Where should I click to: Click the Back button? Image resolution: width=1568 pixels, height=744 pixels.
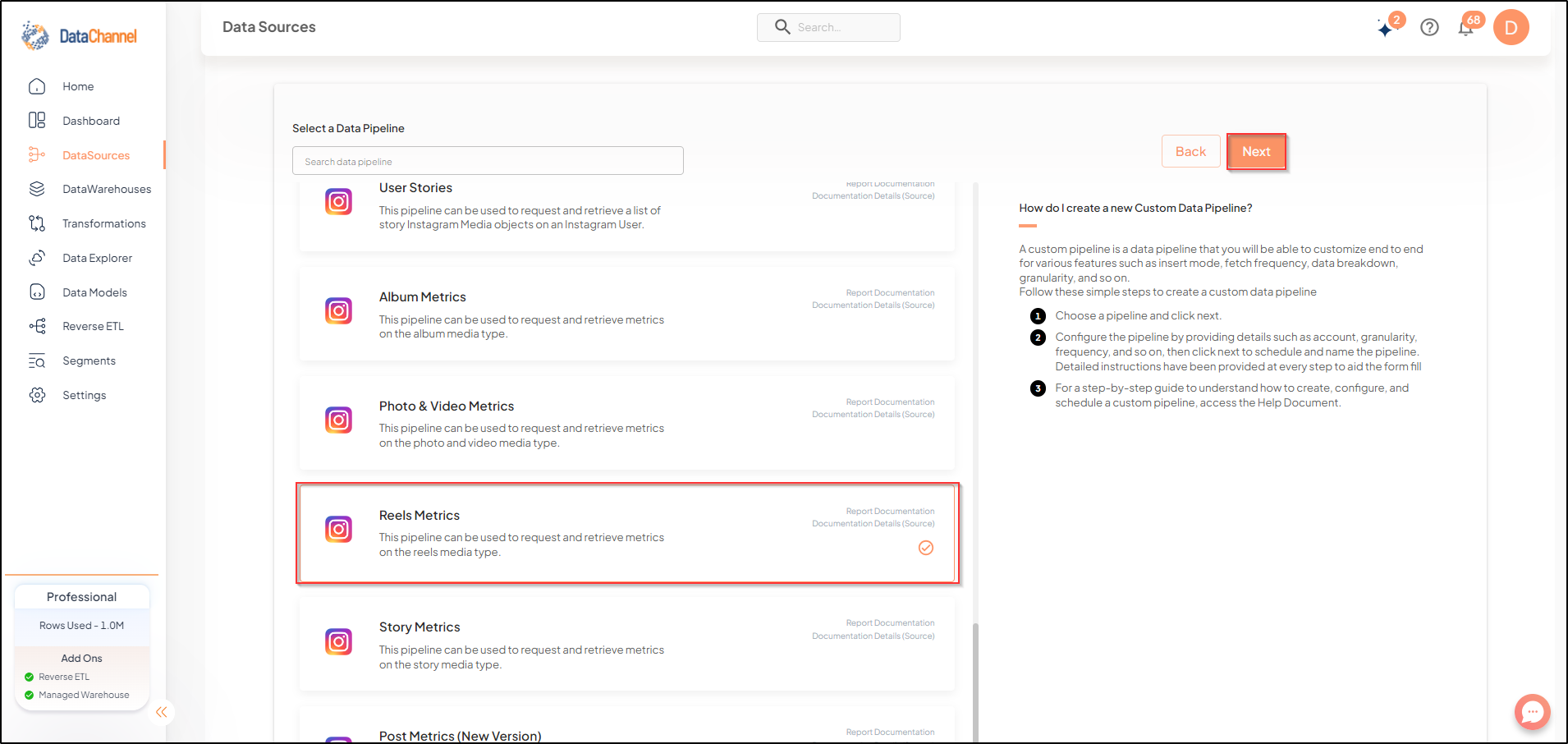click(x=1190, y=151)
